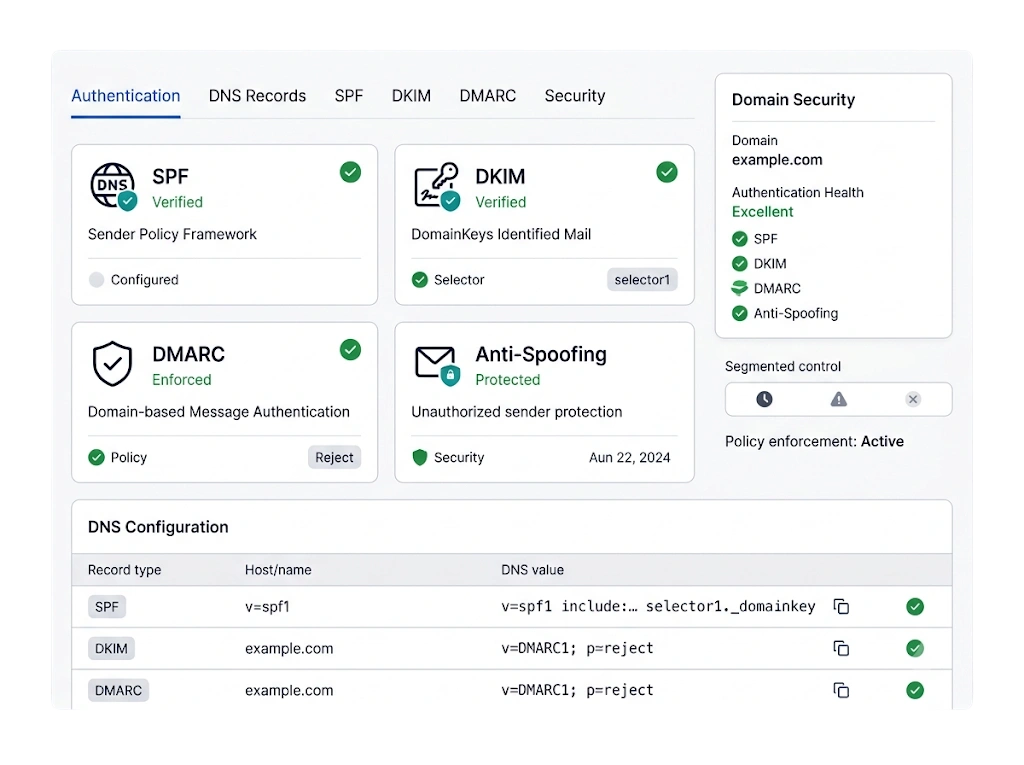Click the Unauthorized sender protection description
The image size is (1024, 765).
pos(517,412)
